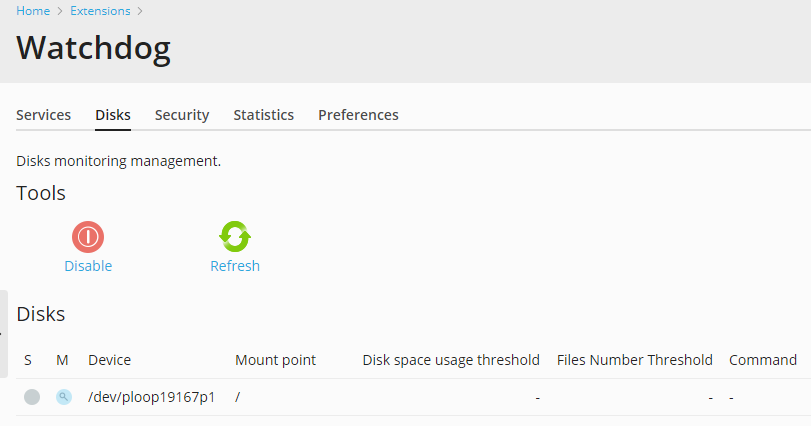Click the Refresh link text
Screen dimensions: 811x426
pos(235,266)
